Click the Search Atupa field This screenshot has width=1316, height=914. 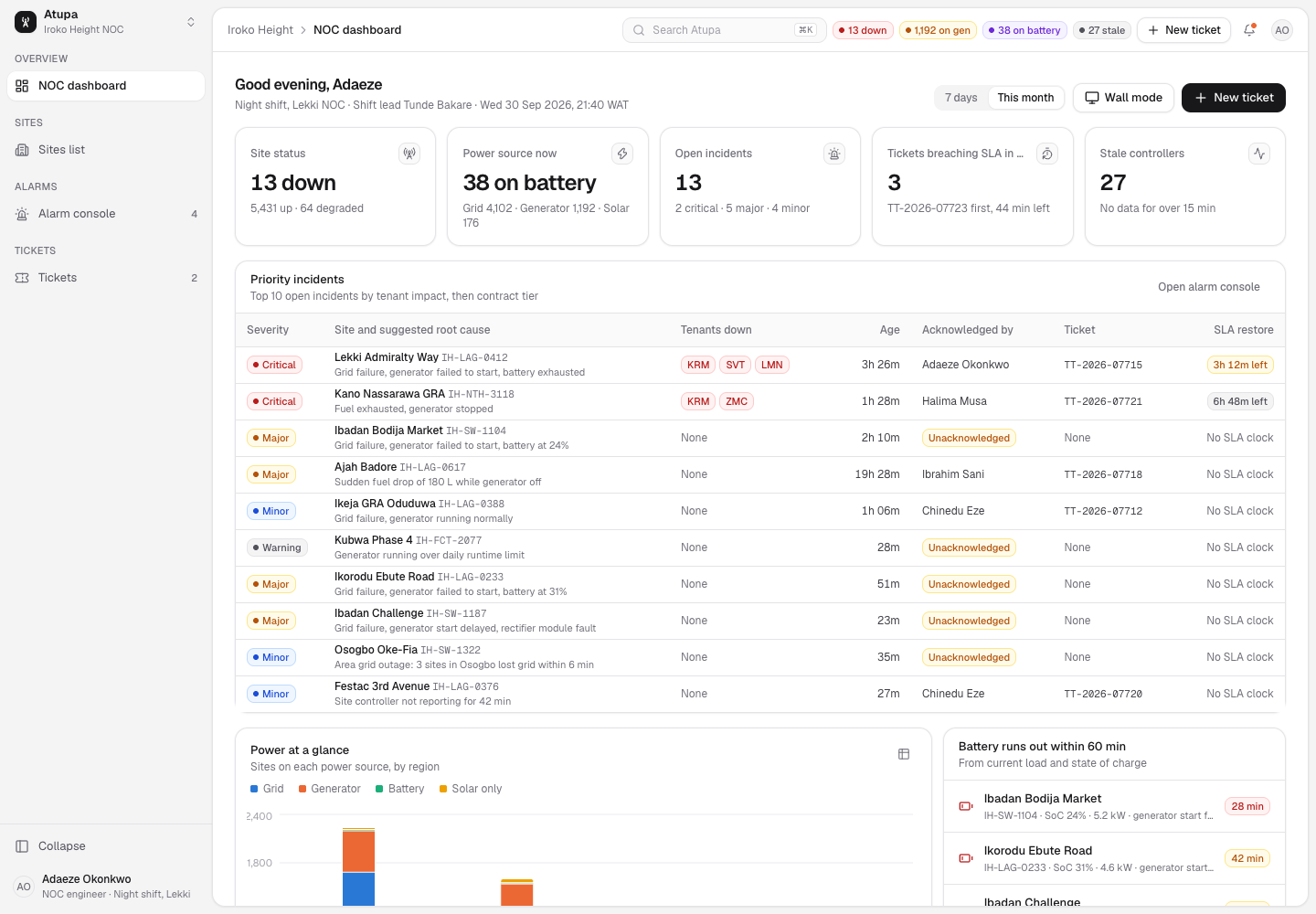(725, 30)
